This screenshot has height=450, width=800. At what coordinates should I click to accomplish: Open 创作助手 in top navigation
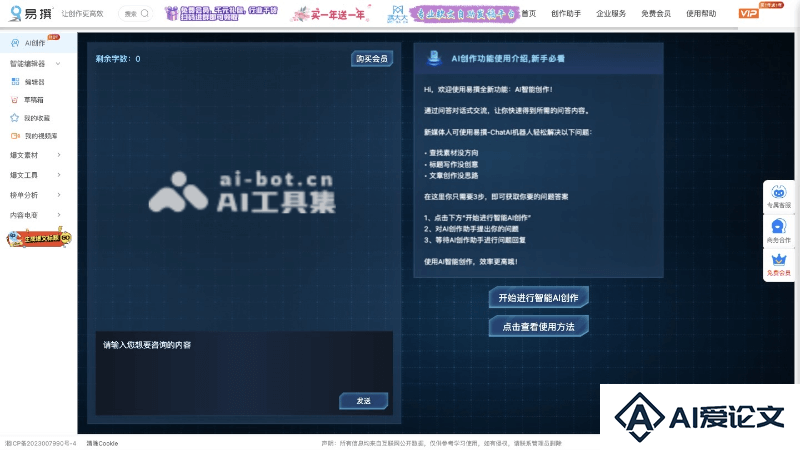pos(566,14)
